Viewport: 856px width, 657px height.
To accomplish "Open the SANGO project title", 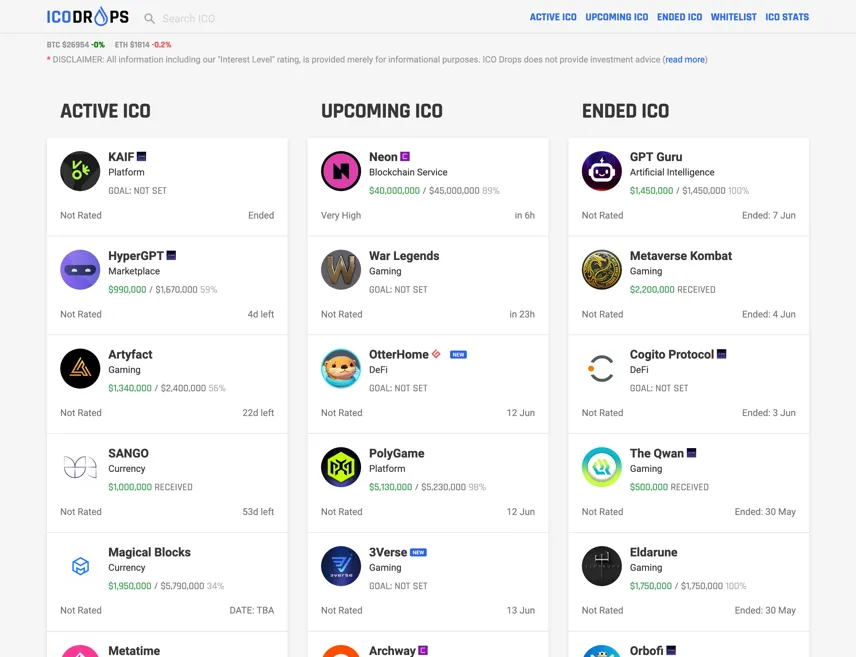I will pos(128,453).
